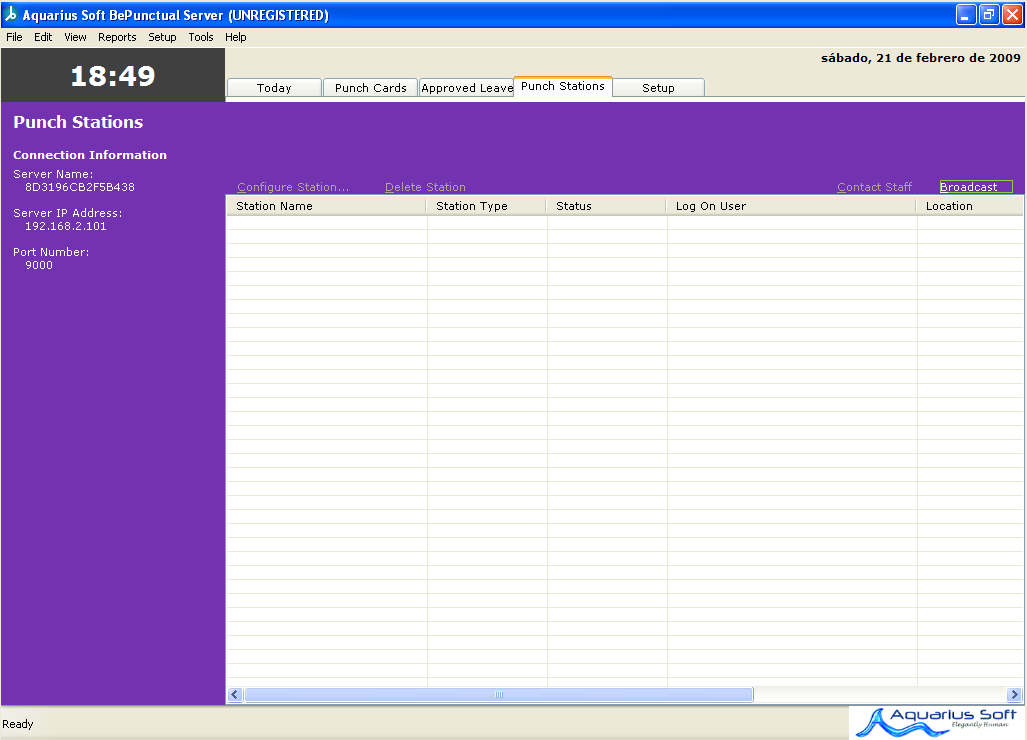
Task: Click server IP address 192.168.2.101
Action: [65, 227]
